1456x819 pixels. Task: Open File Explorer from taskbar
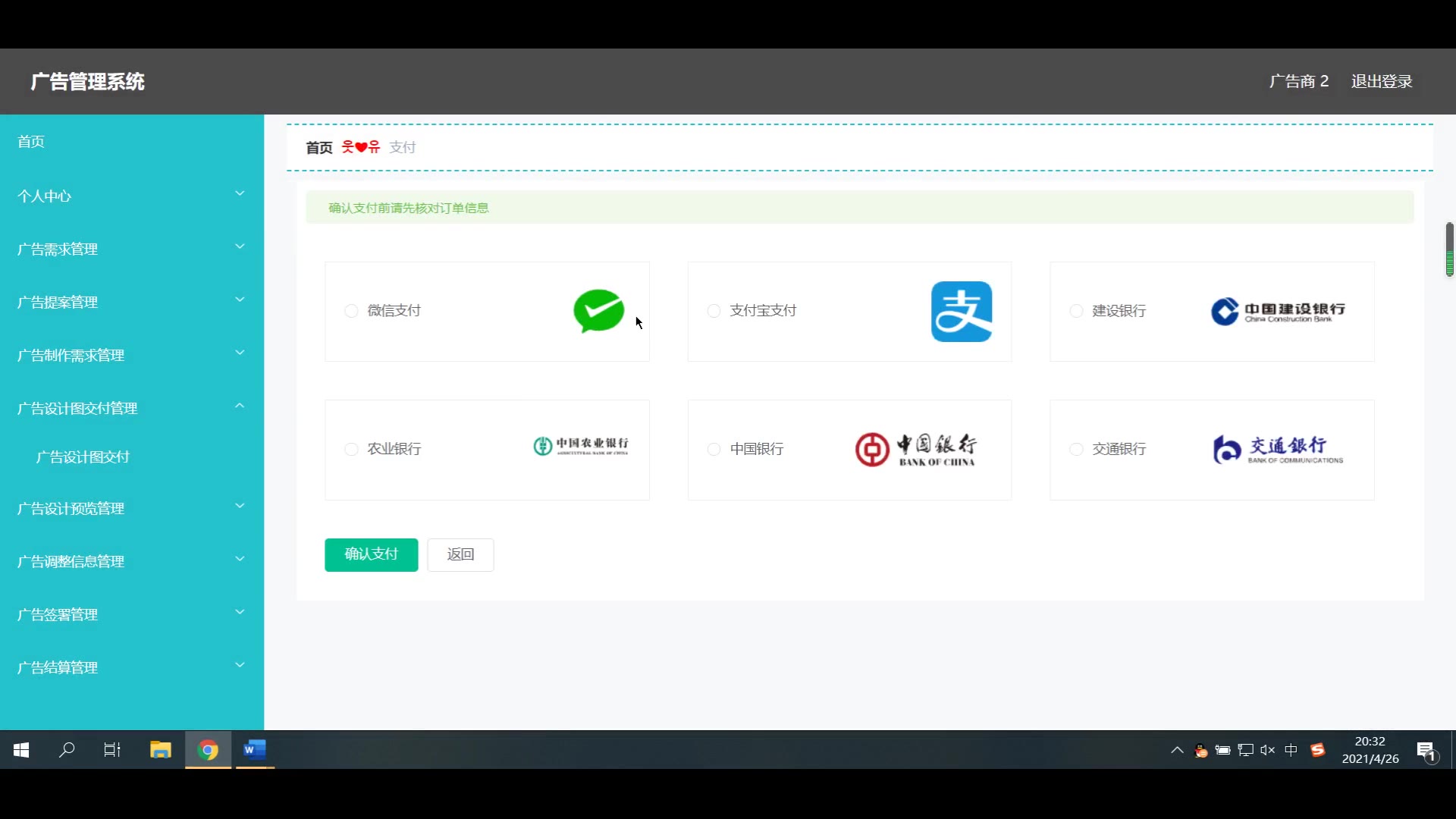160,750
